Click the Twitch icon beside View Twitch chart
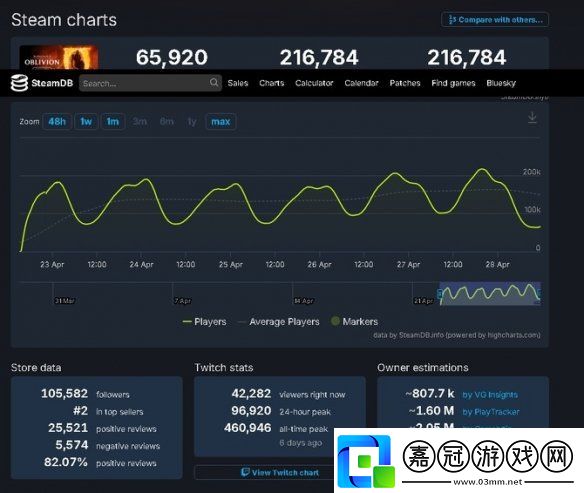Viewport: 584px width, 493px height. [245, 473]
